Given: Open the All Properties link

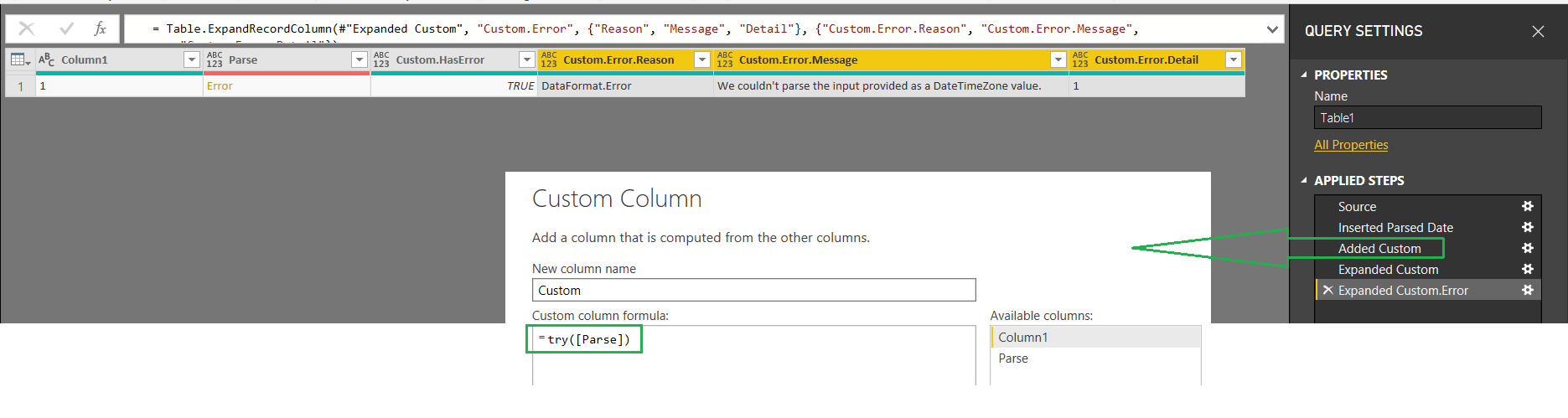Looking at the screenshot, I should (x=1351, y=145).
